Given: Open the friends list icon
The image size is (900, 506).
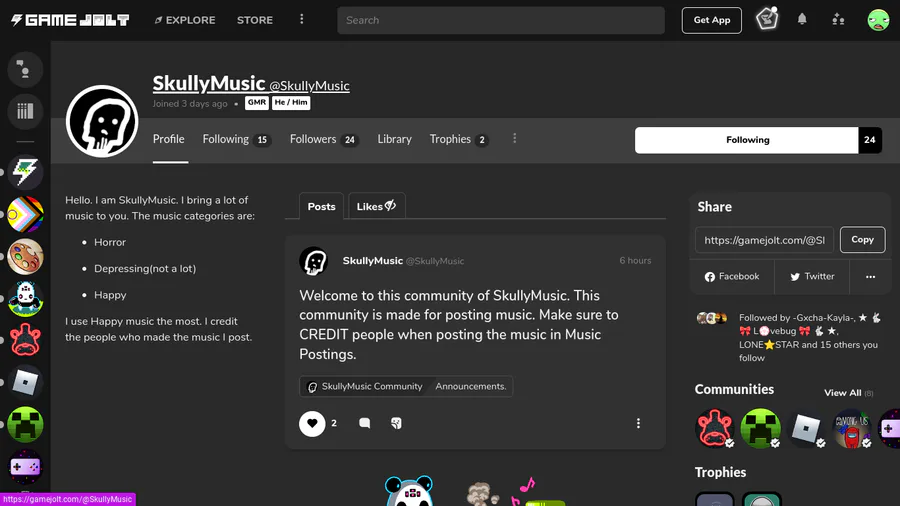Looking at the screenshot, I should (838, 20).
